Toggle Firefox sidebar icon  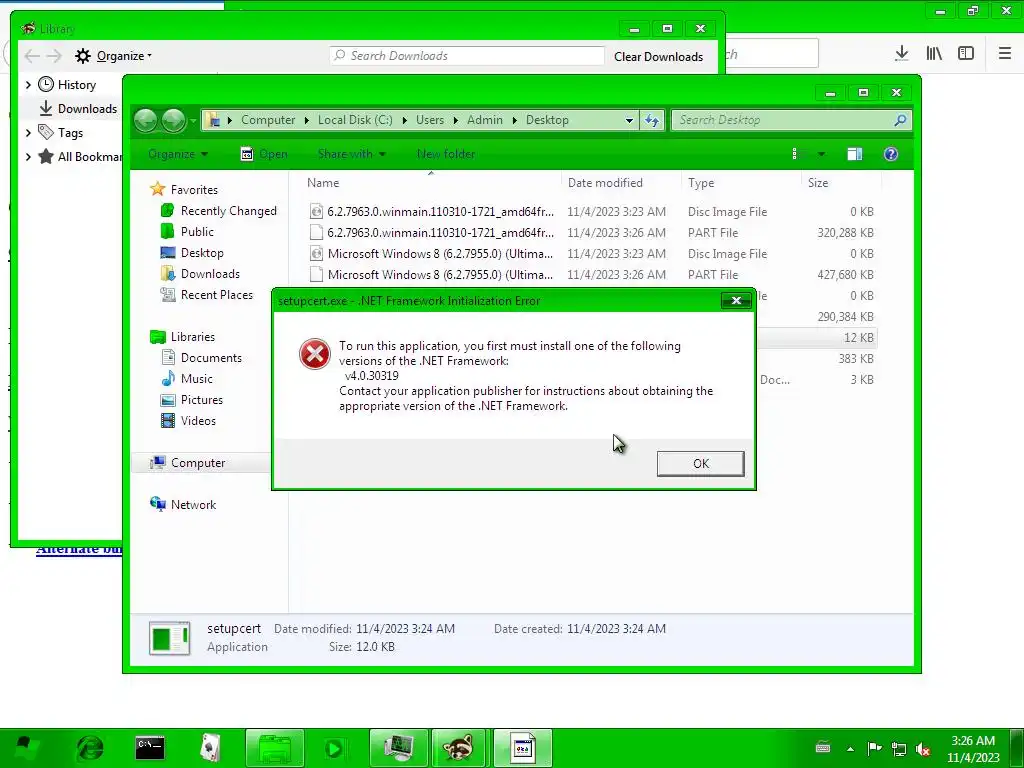(x=966, y=54)
